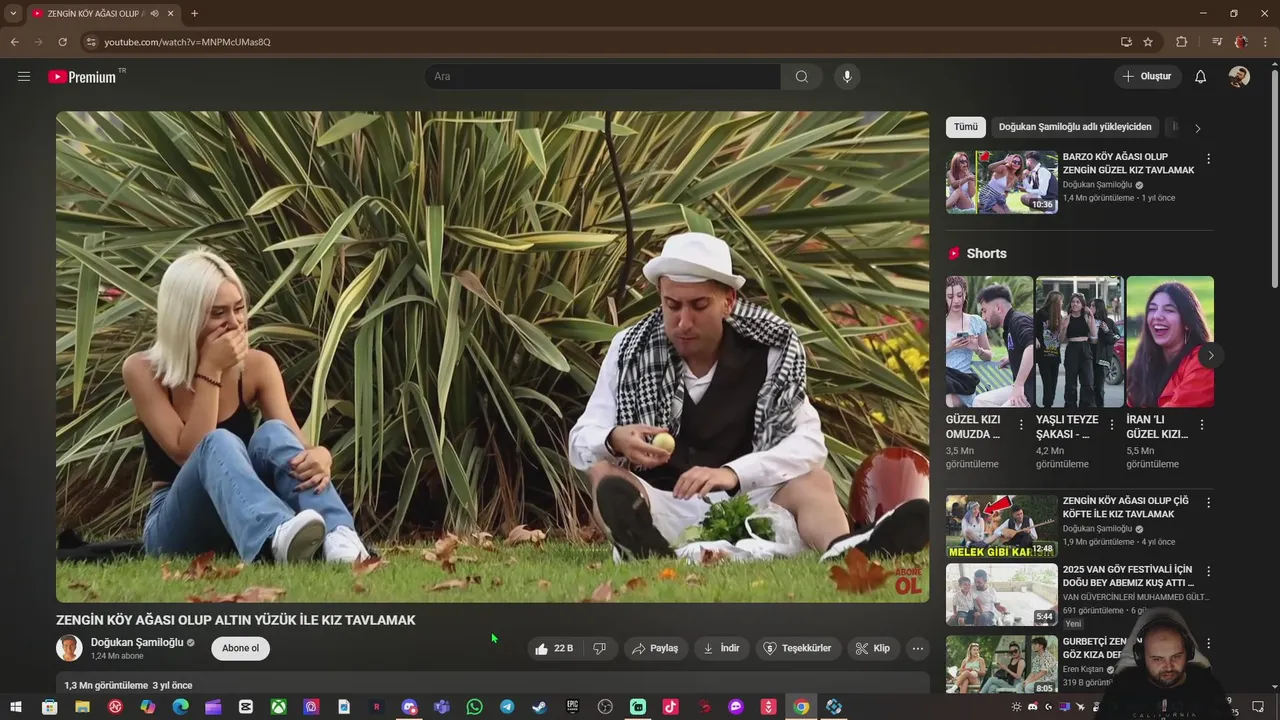Create a clip with Klip button

pyautogui.click(x=873, y=648)
